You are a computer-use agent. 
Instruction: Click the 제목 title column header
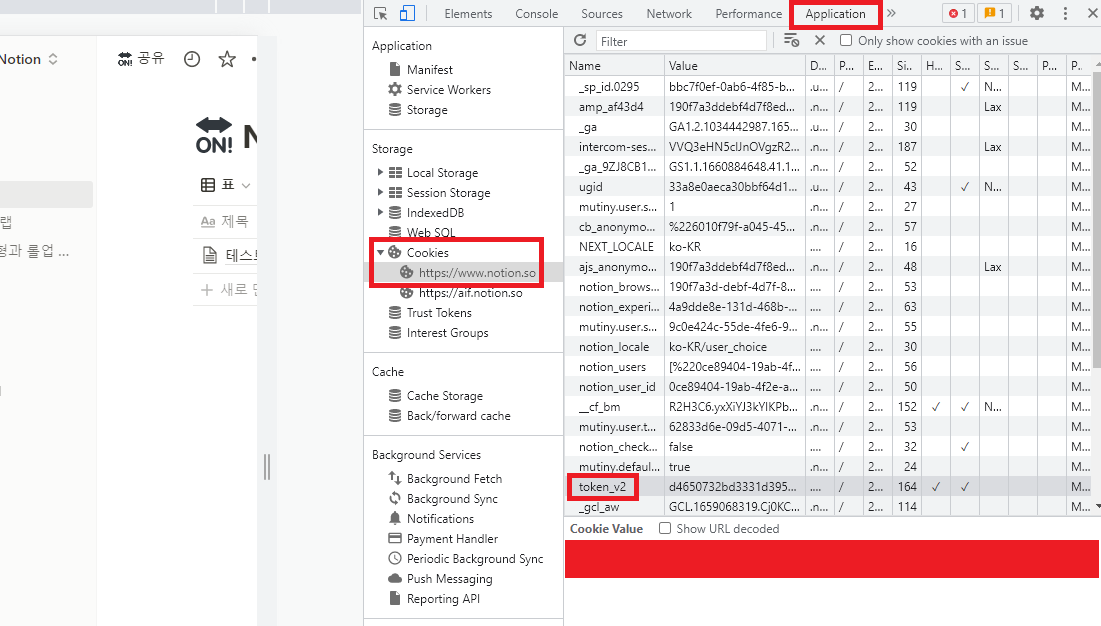pyautogui.click(x=225, y=221)
